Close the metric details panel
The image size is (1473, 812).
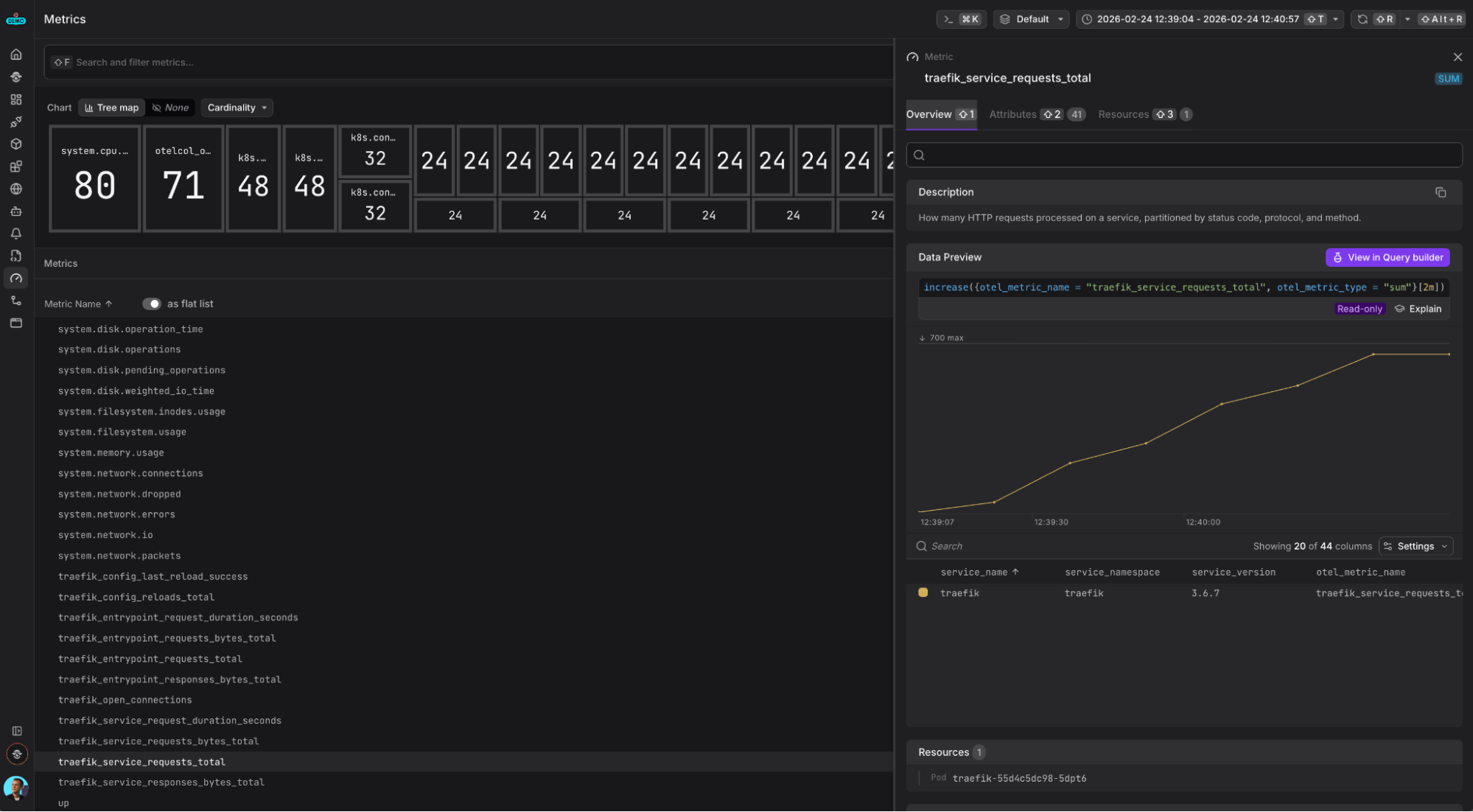[x=1458, y=57]
